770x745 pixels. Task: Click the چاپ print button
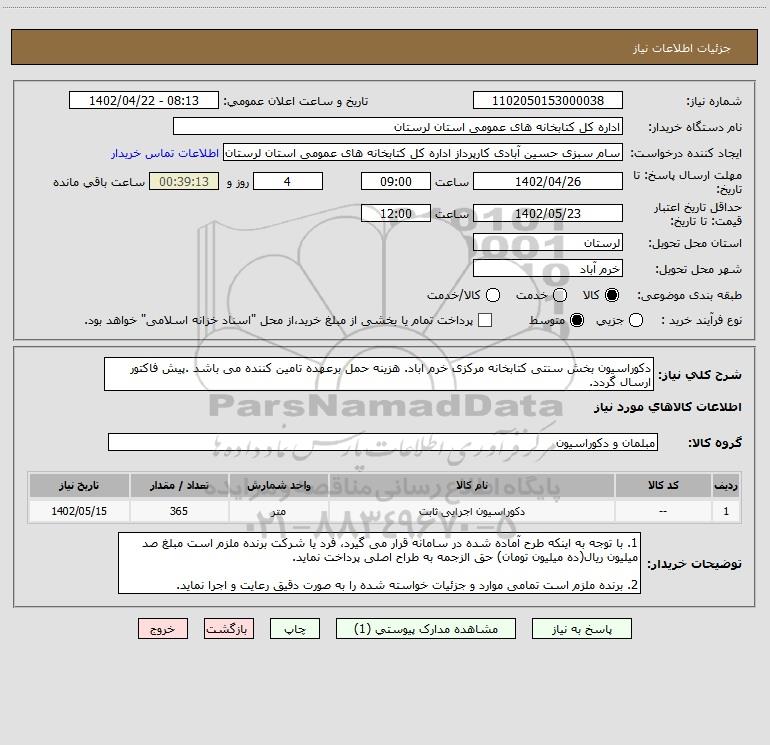[295, 629]
